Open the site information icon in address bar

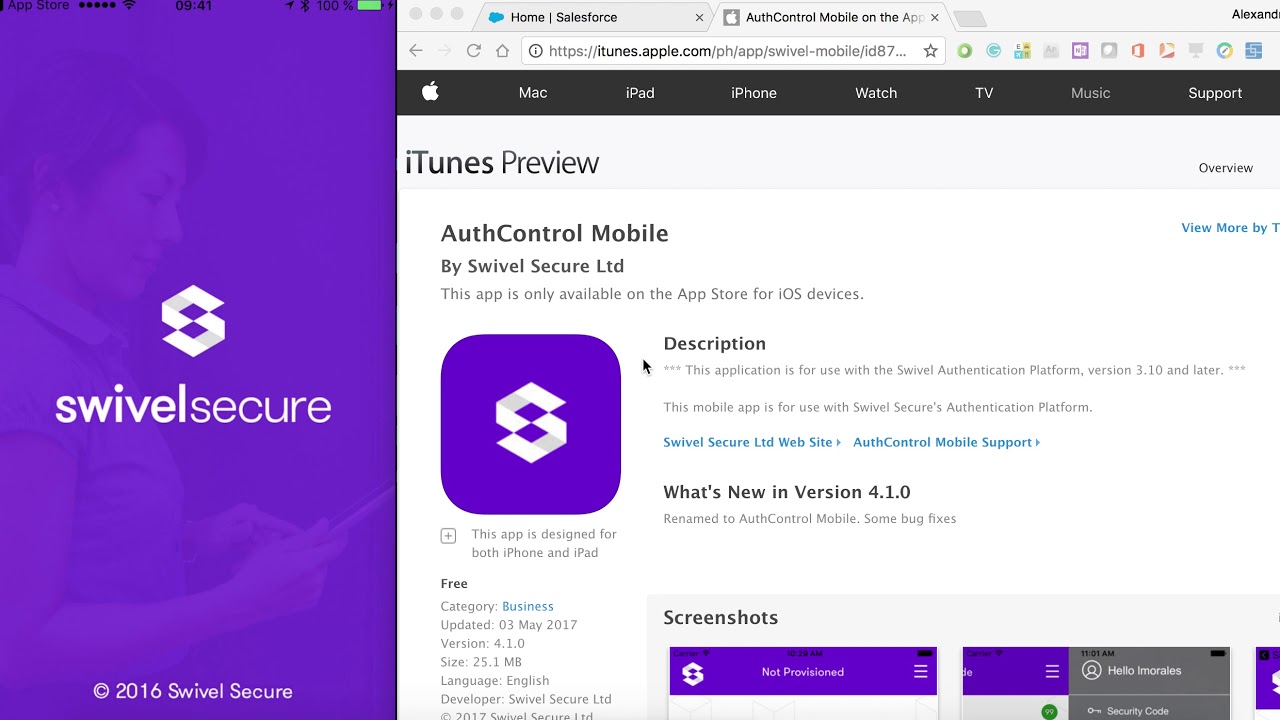(537, 51)
